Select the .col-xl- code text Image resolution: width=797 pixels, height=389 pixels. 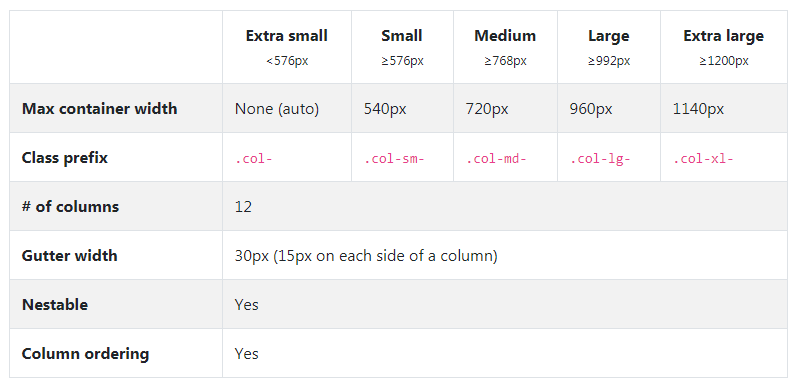click(x=703, y=159)
